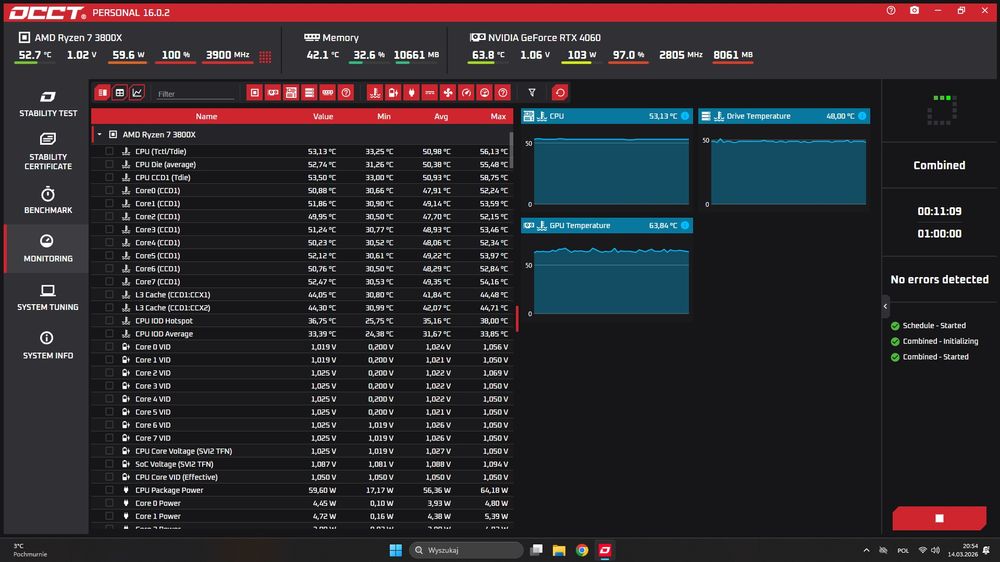Tick the checkbox for L3 Cache (CCD1:CCX1)
1000x562 pixels.
click(x=109, y=295)
